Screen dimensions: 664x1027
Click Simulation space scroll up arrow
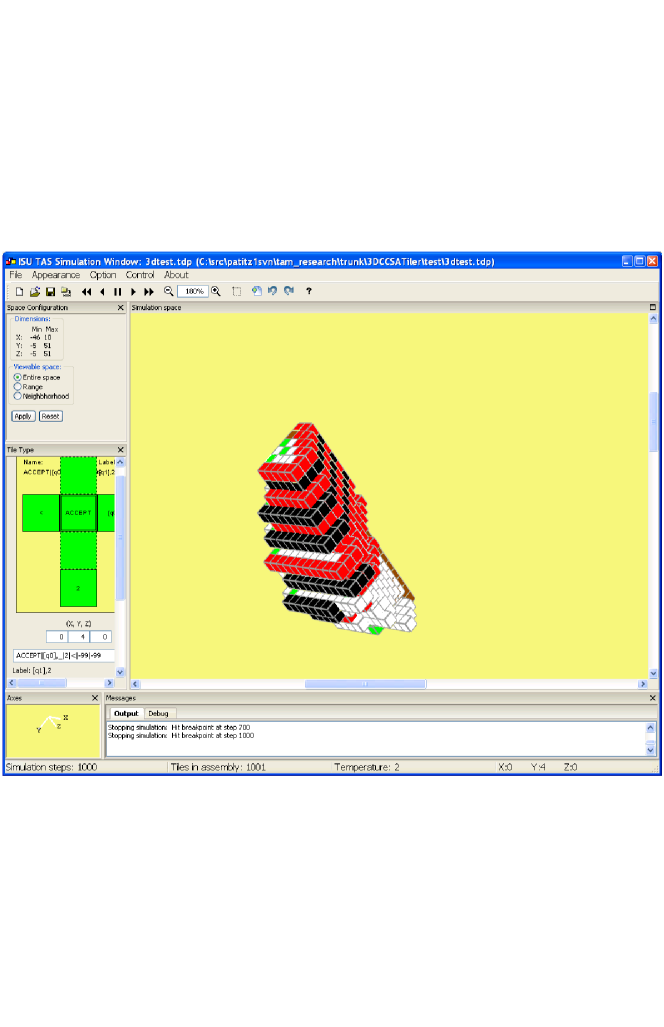653,318
